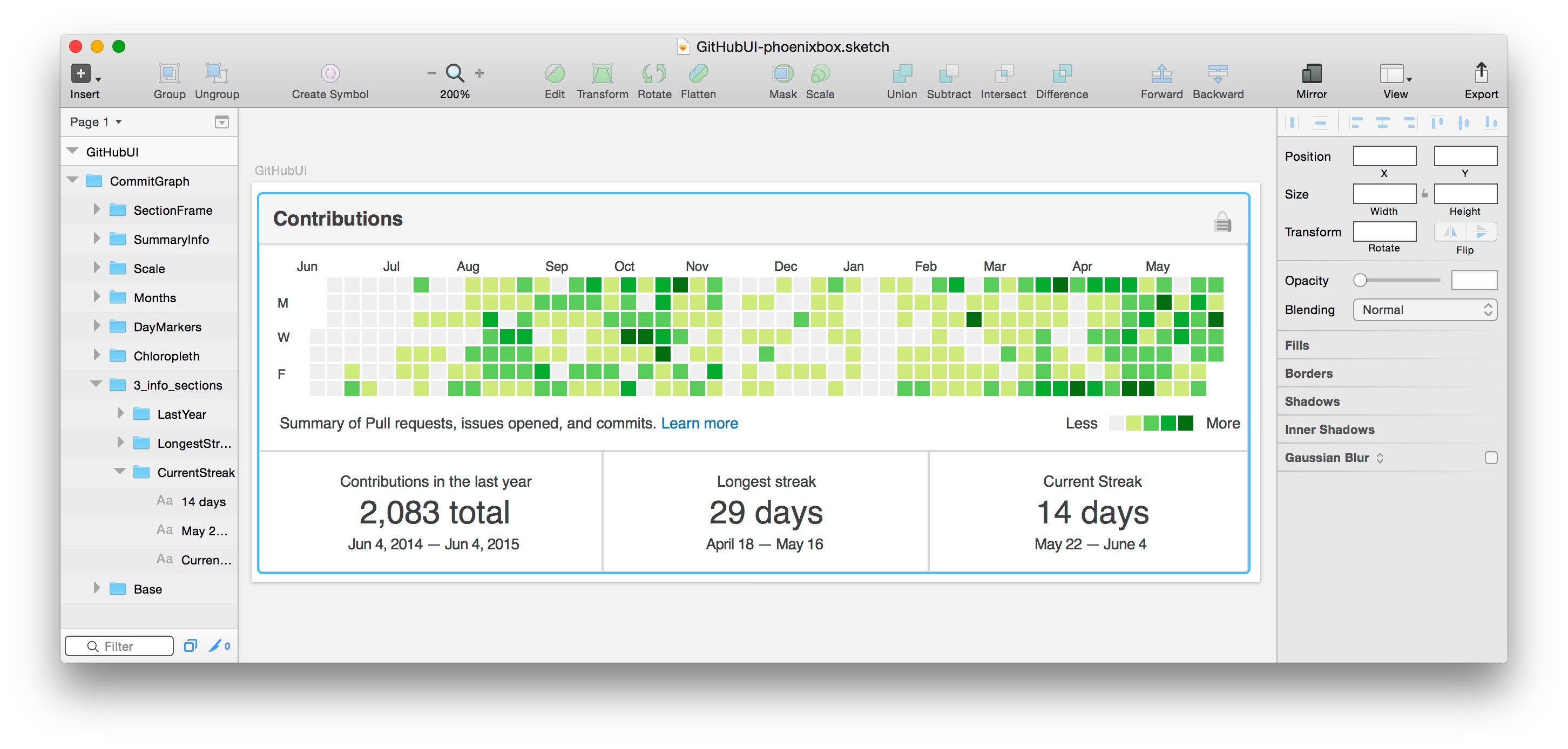Click the Rotate tool icon
This screenshot has height=749, width=1568.
click(654, 73)
